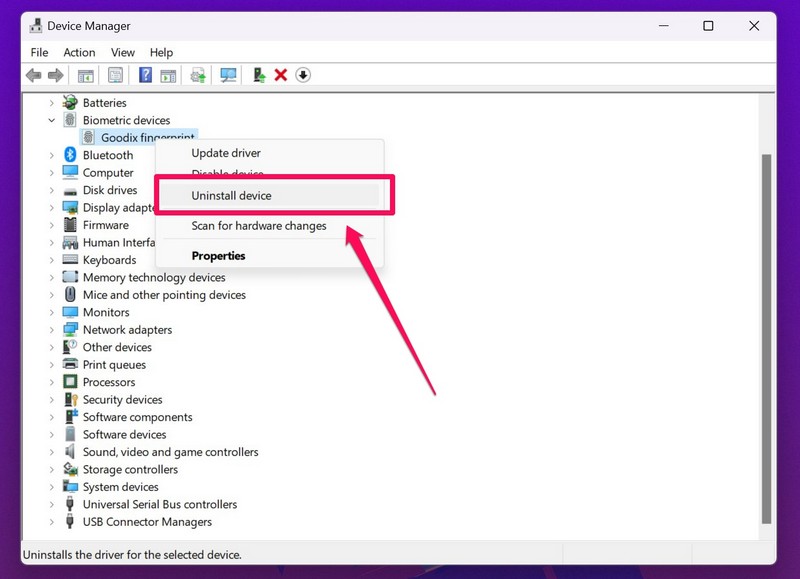
Task: Click the Mice and other pointing devices icon
Action: click(70, 294)
